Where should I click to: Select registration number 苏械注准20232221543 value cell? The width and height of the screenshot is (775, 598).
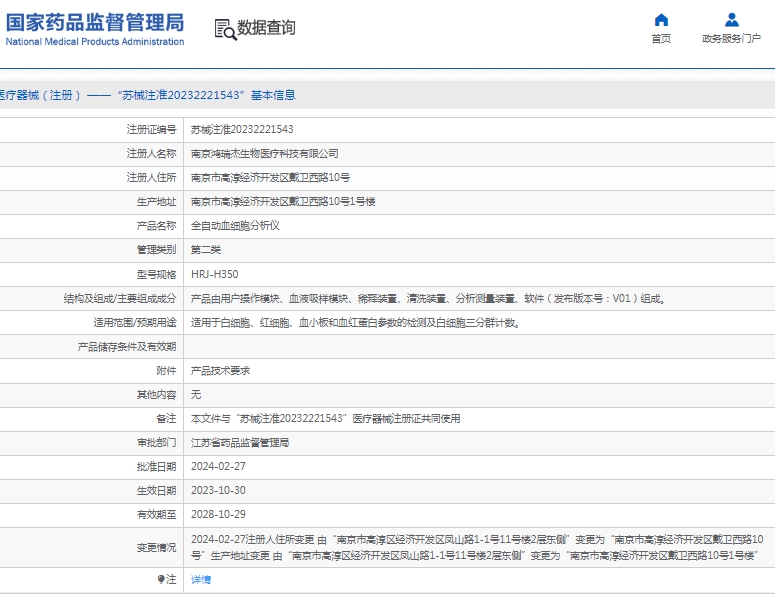(x=242, y=129)
